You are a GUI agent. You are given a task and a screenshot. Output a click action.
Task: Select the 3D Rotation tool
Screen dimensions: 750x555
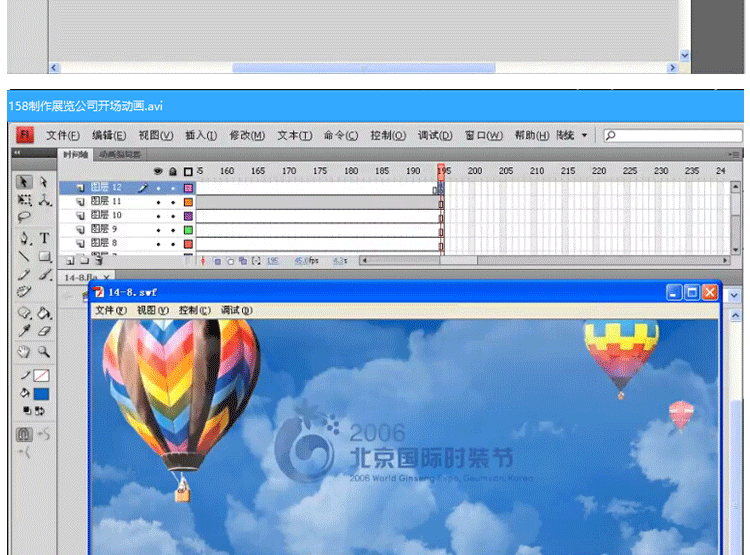(45, 200)
